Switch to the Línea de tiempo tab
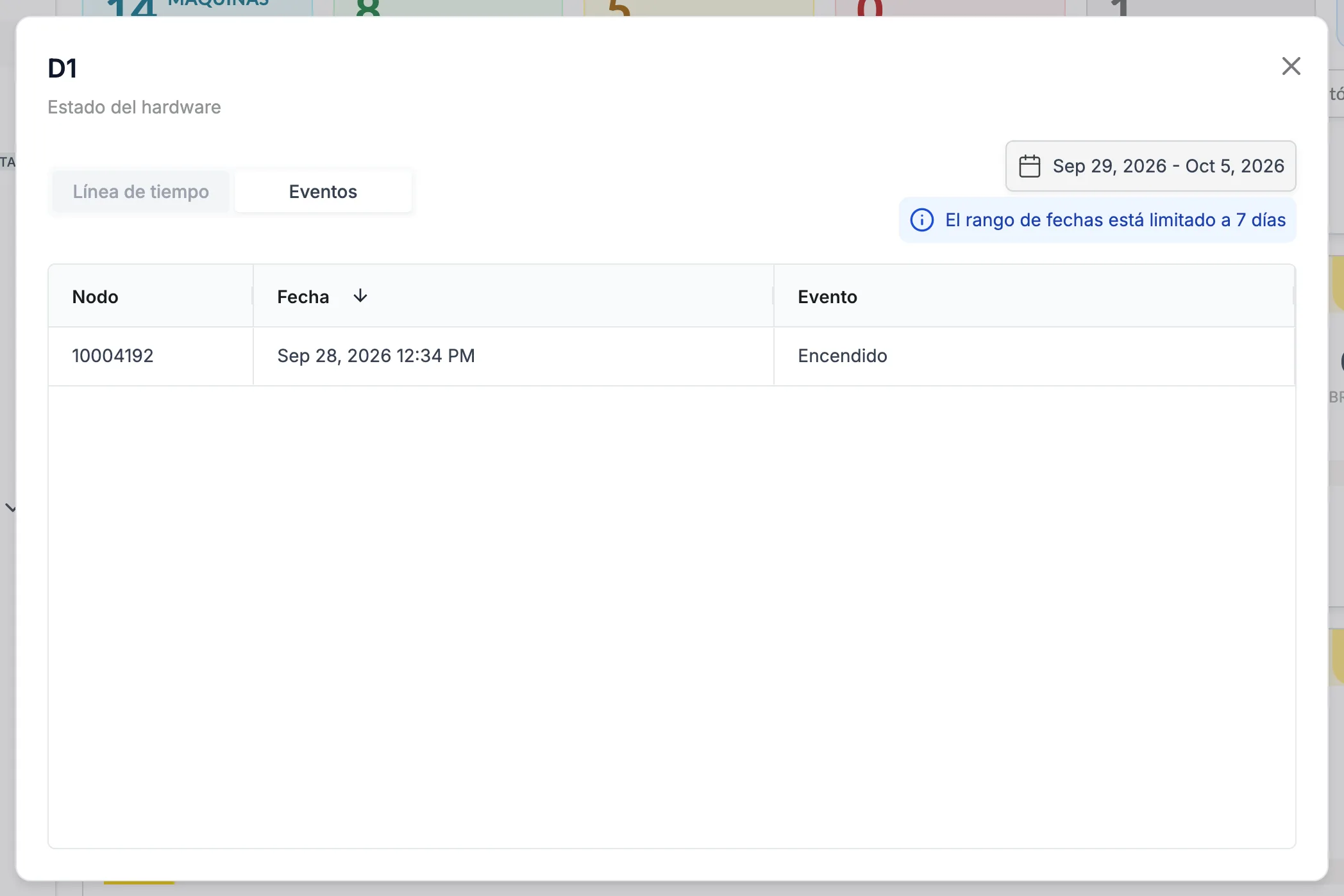Viewport: 1344px width, 896px height. (140, 192)
